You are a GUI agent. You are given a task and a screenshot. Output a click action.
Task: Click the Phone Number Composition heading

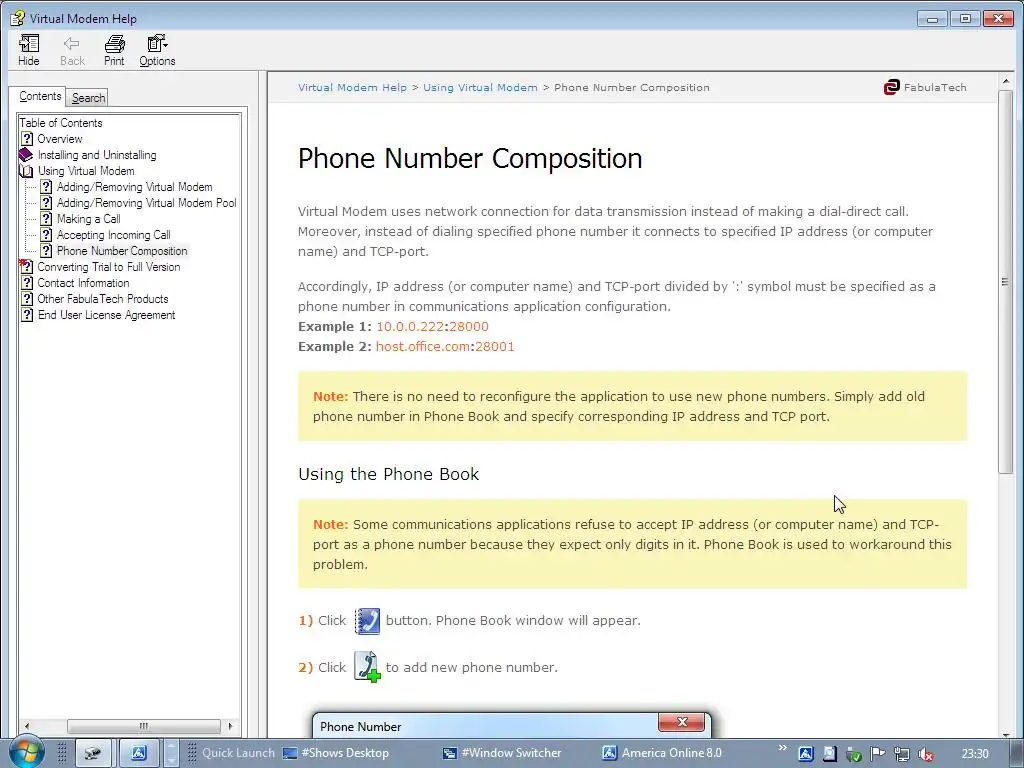470,158
